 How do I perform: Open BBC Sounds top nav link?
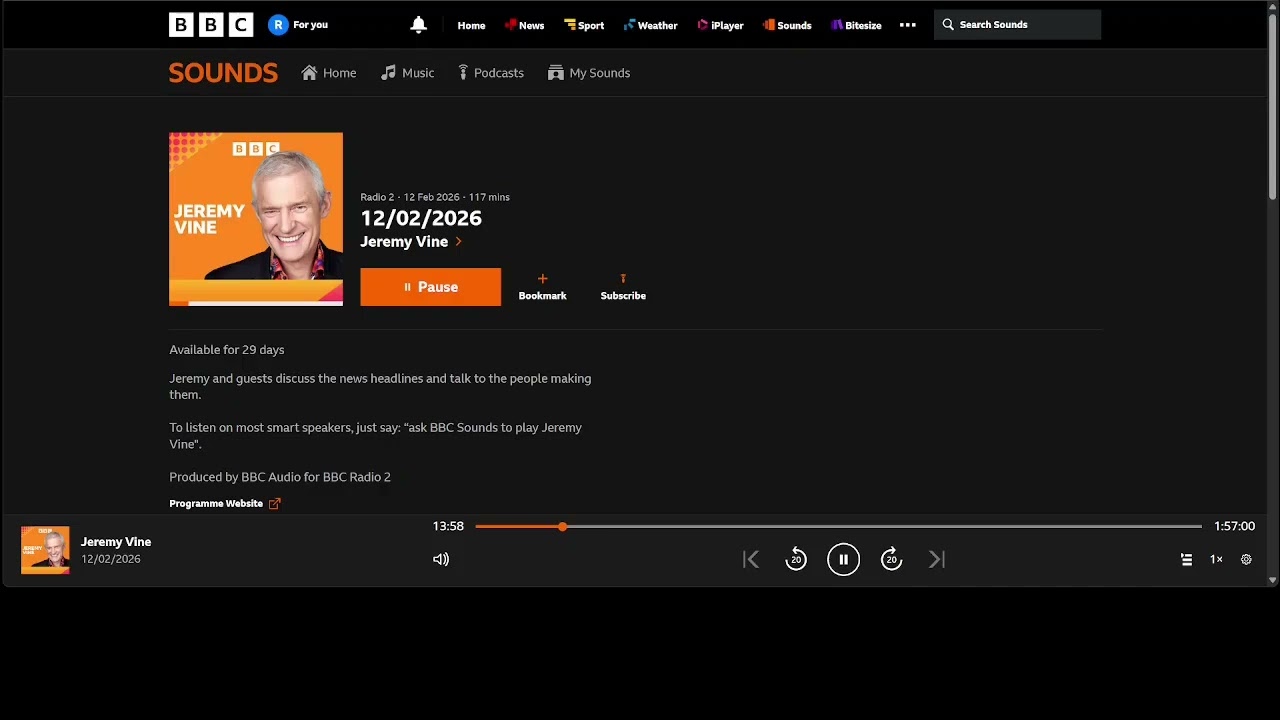click(x=787, y=25)
